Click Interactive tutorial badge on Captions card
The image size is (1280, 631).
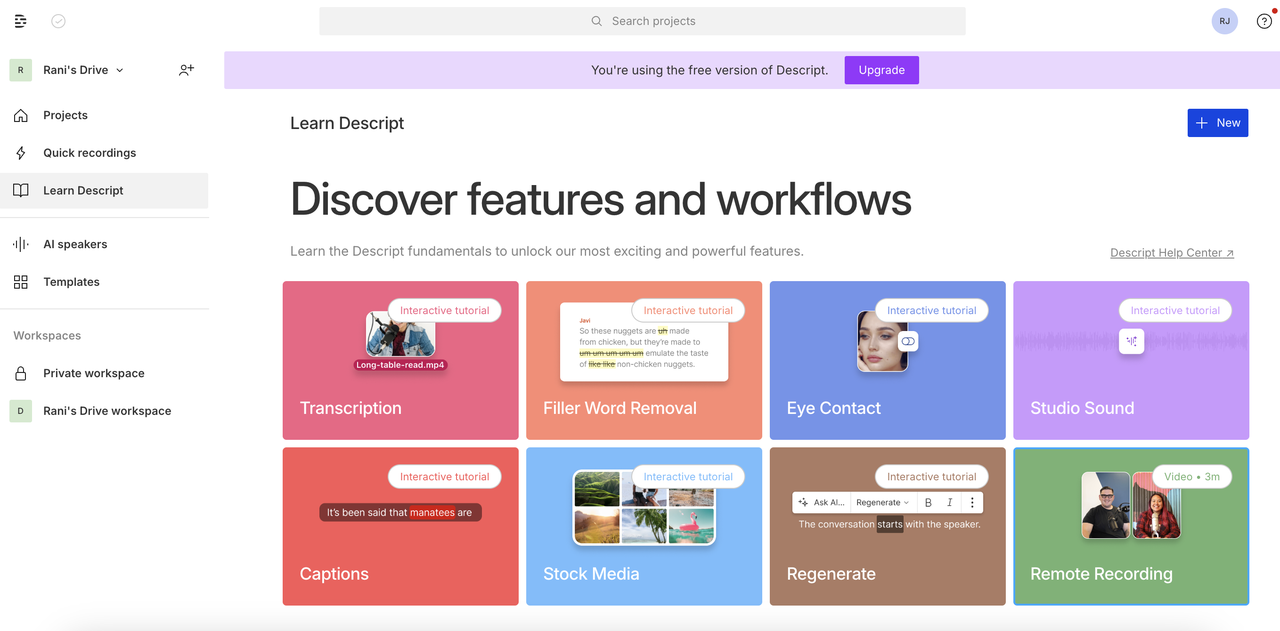coord(445,477)
